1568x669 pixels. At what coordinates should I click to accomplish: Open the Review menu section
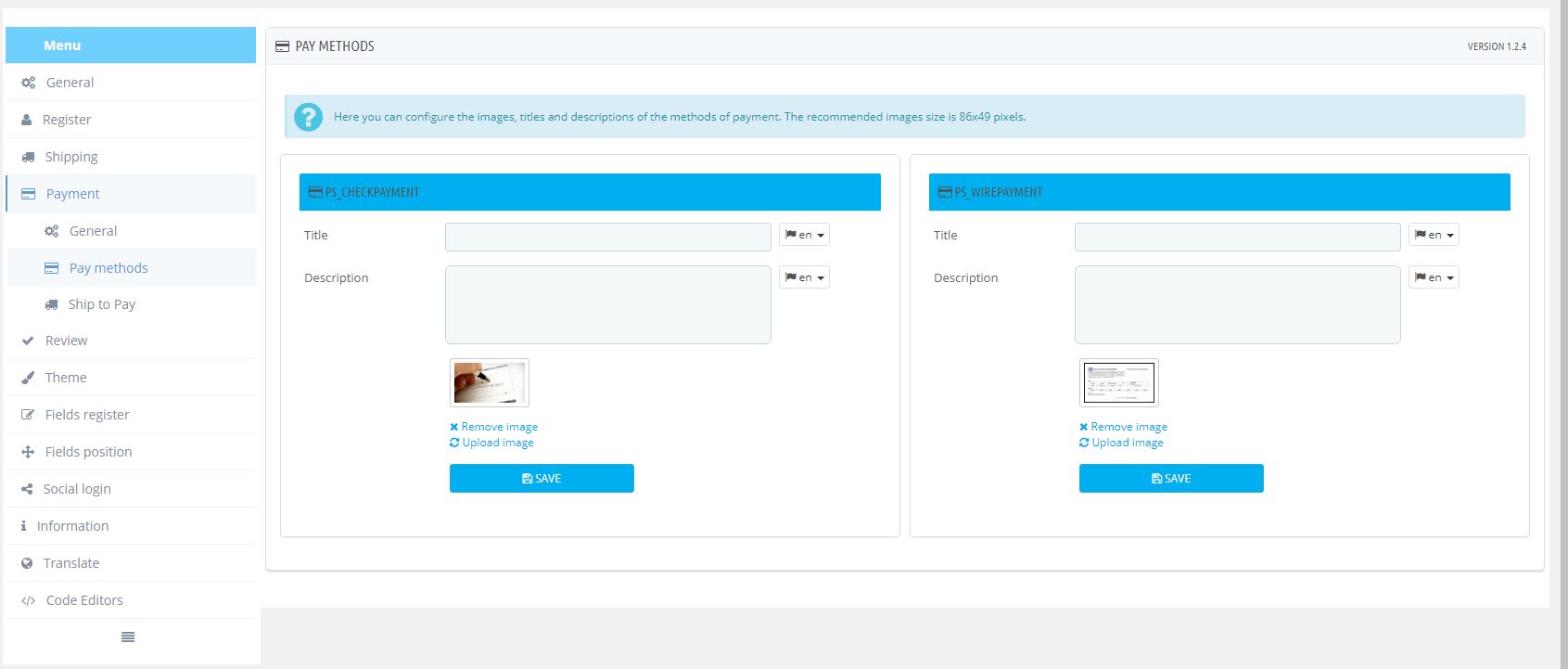(x=66, y=341)
